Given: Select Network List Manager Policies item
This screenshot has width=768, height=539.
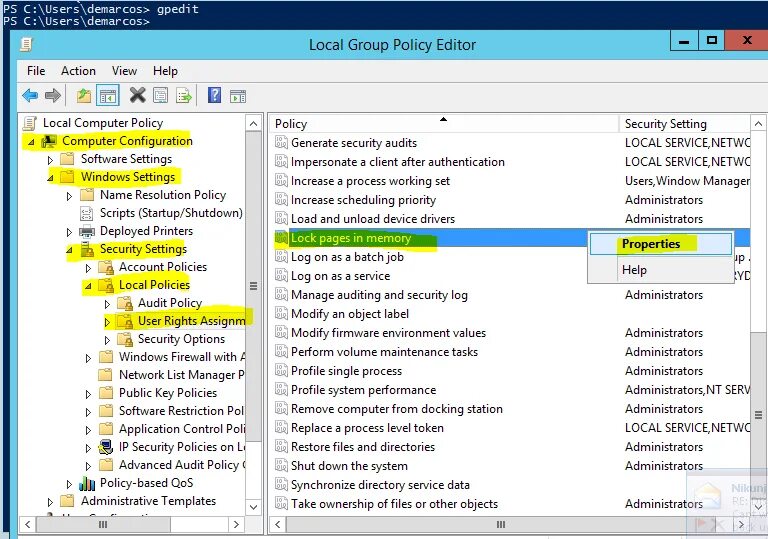Looking at the screenshot, I should 181,375.
